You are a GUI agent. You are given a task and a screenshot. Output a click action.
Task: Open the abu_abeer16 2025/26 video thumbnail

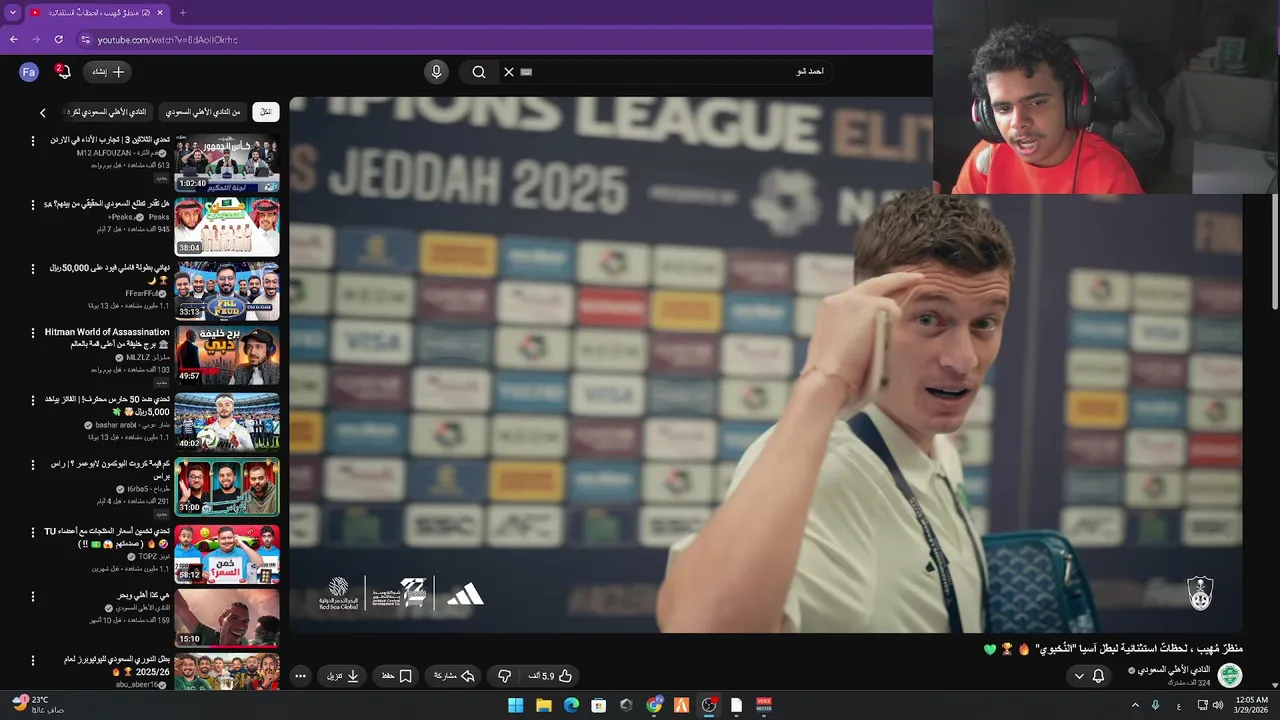pyautogui.click(x=227, y=671)
